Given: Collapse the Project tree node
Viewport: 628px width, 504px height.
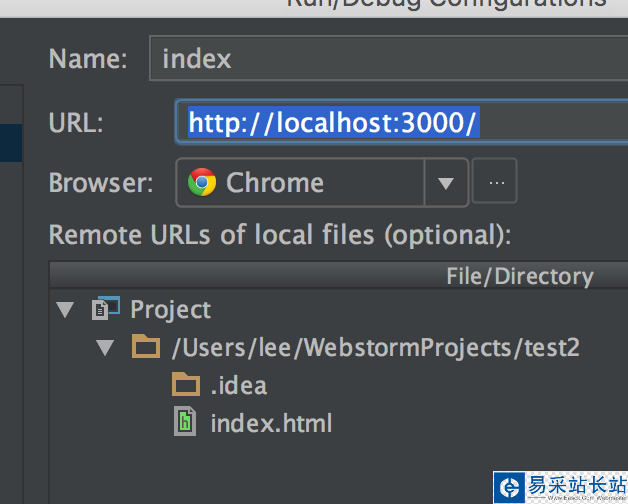Looking at the screenshot, I should pyautogui.click(x=66, y=310).
